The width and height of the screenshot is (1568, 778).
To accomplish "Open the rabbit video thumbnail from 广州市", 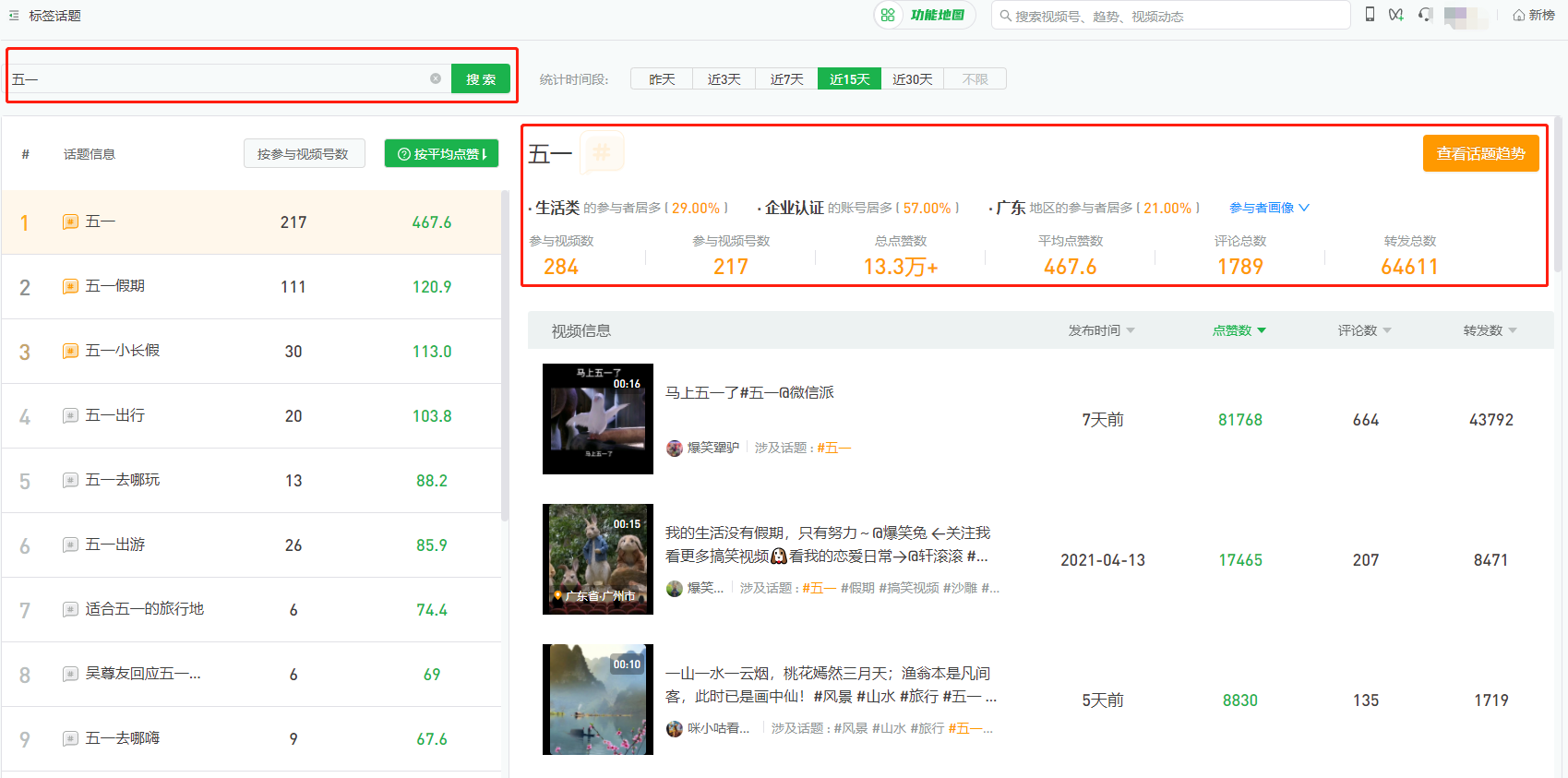I will coord(598,559).
